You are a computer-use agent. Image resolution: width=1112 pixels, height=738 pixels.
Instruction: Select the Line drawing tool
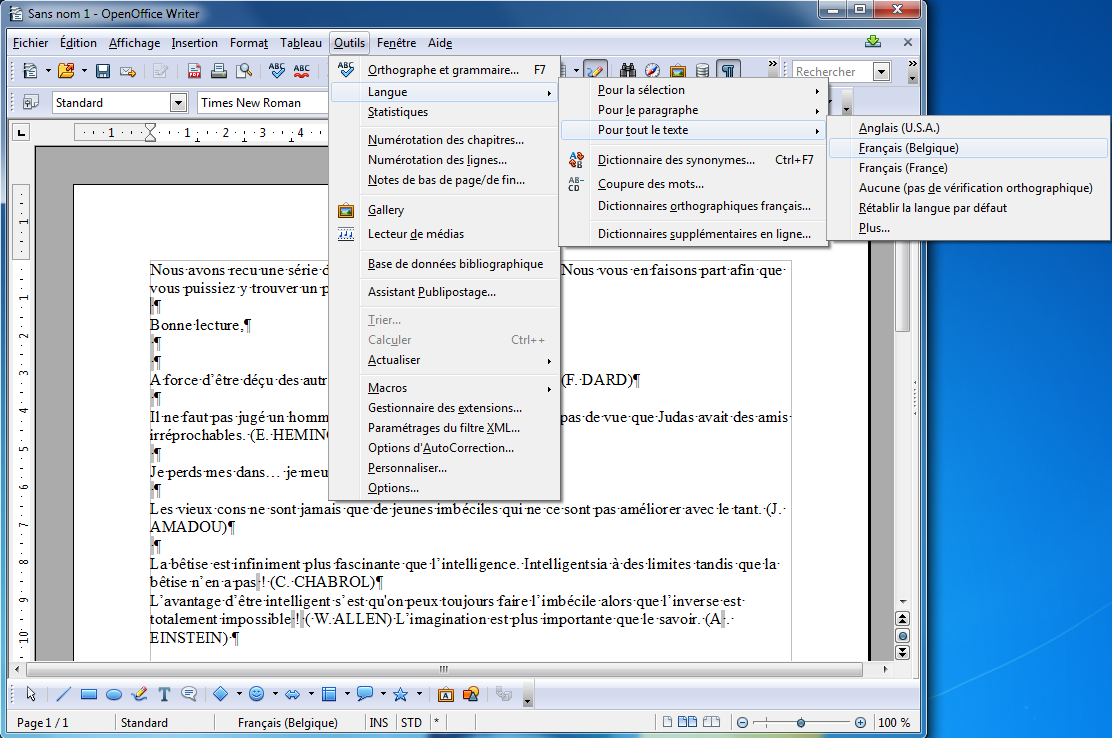pyautogui.click(x=64, y=694)
